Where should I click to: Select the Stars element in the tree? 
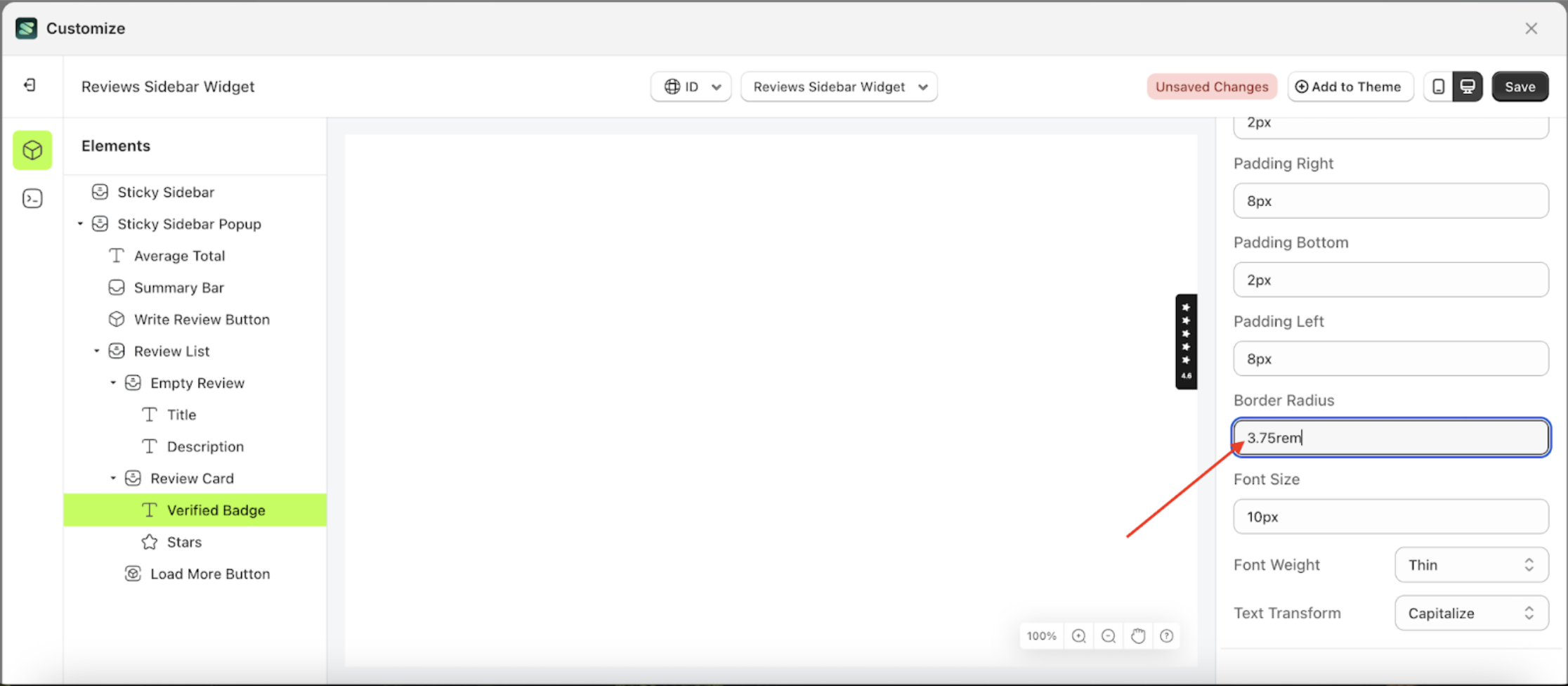point(184,541)
